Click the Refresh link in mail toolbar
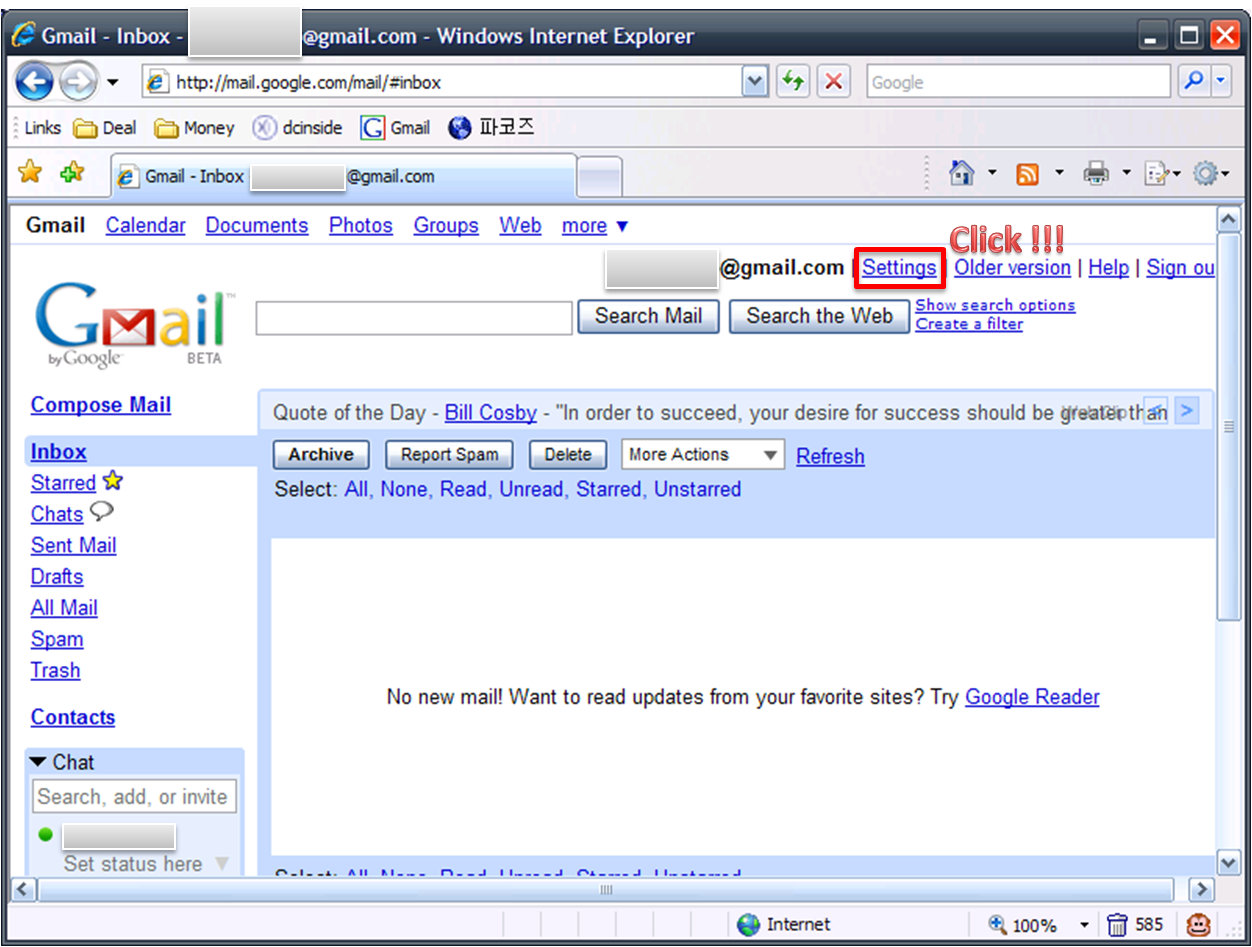1252x947 pixels. tap(830, 456)
